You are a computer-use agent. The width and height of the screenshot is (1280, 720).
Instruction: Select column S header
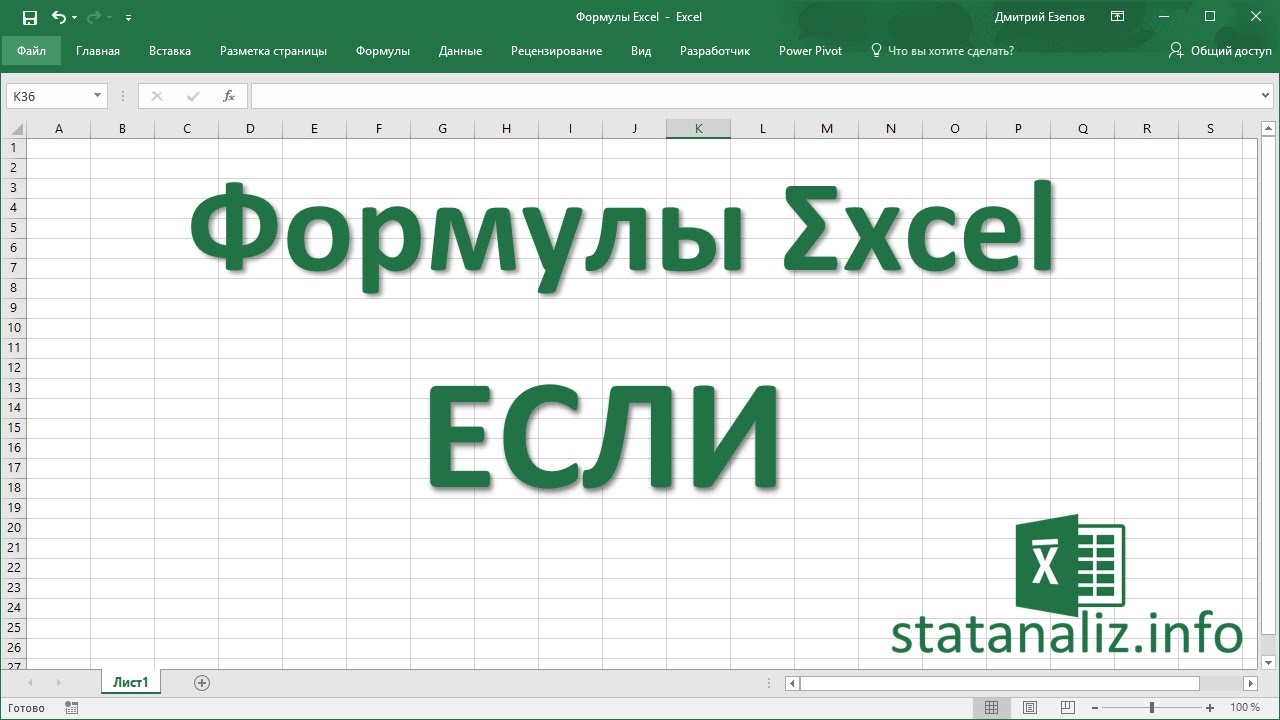point(1210,128)
